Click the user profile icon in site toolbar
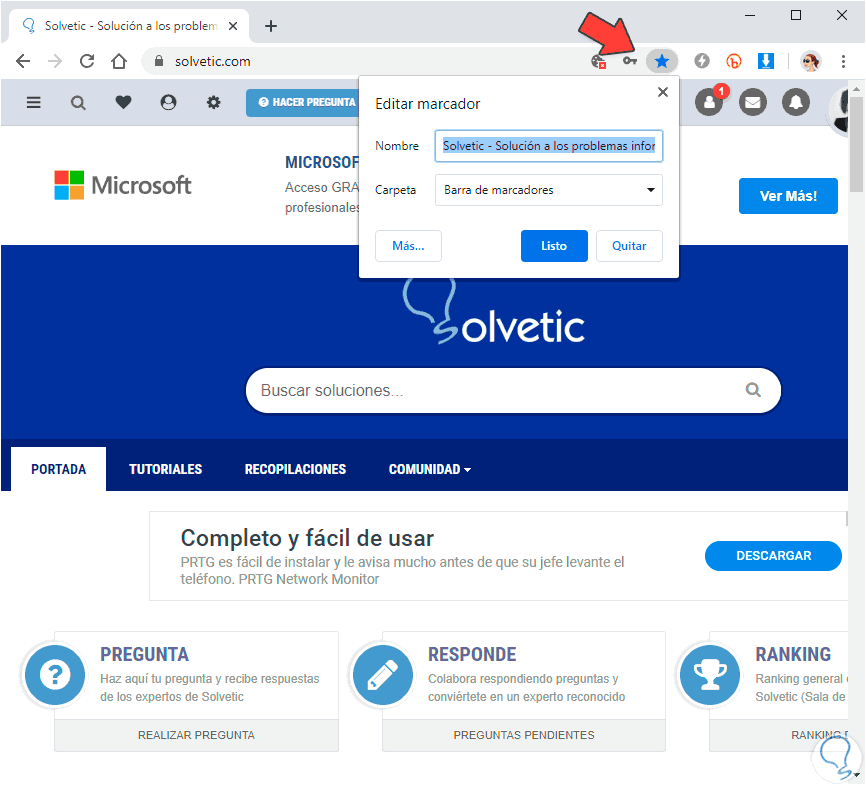 168,102
